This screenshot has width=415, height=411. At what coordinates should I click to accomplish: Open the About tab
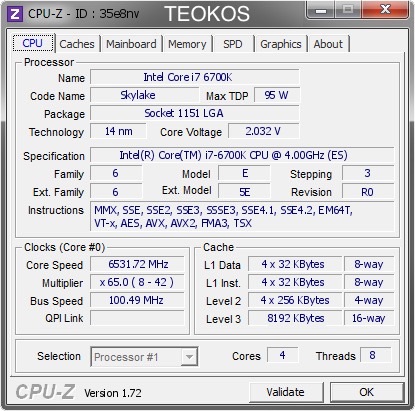point(328,44)
